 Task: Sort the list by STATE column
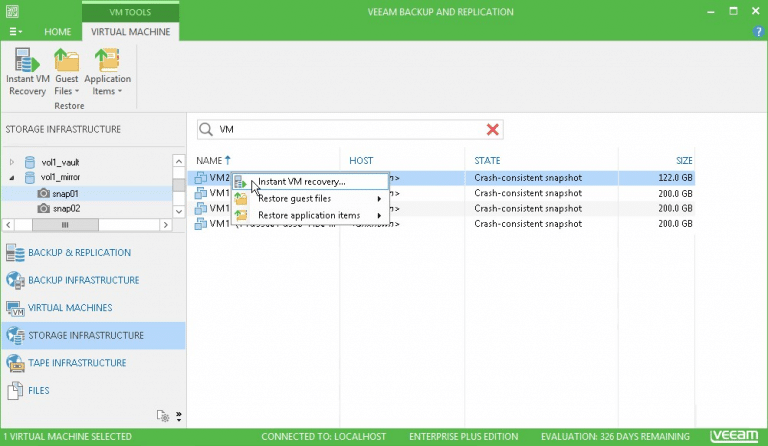pyautogui.click(x=487, y=161)
